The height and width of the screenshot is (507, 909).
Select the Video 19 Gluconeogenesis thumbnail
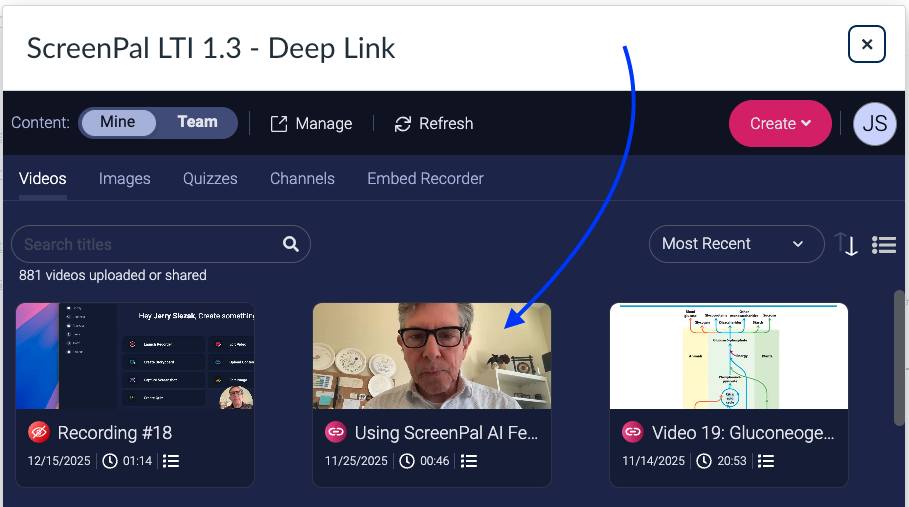(x=729, y=356)
